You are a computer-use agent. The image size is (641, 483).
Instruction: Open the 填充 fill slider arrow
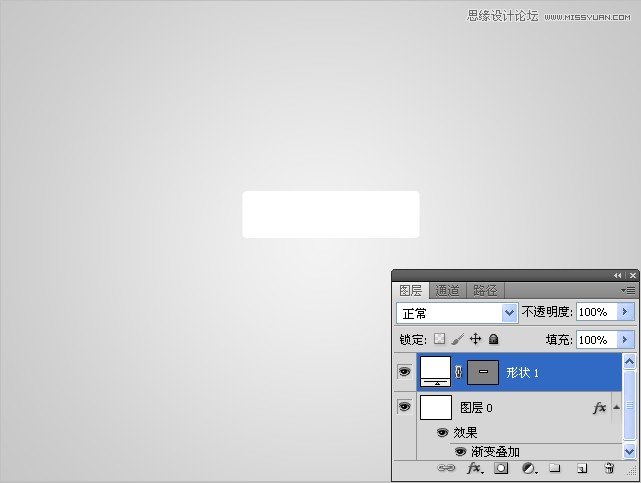pyautogui.click(x=625, y=340)
